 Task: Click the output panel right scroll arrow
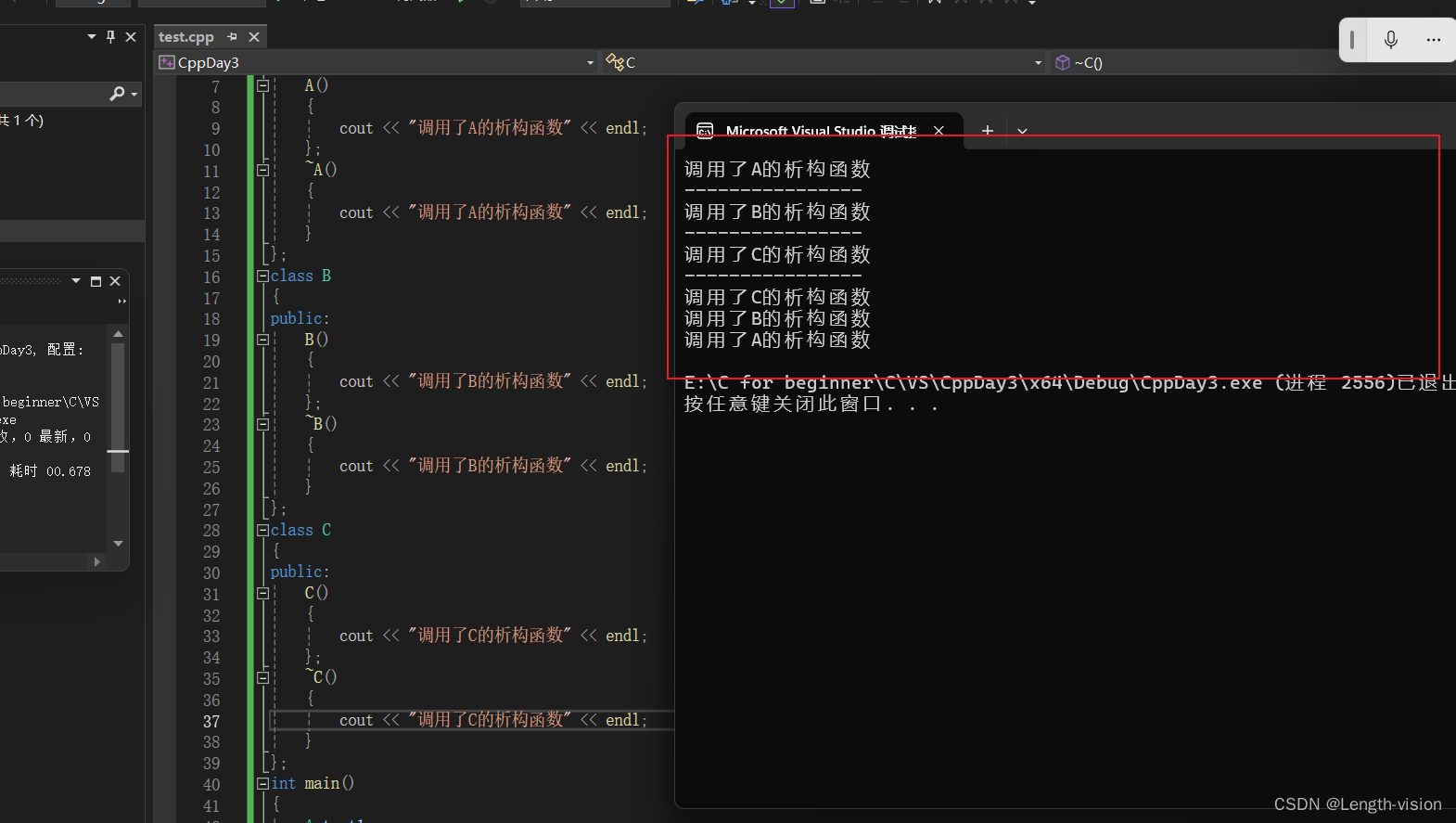[x=96, y=561]
